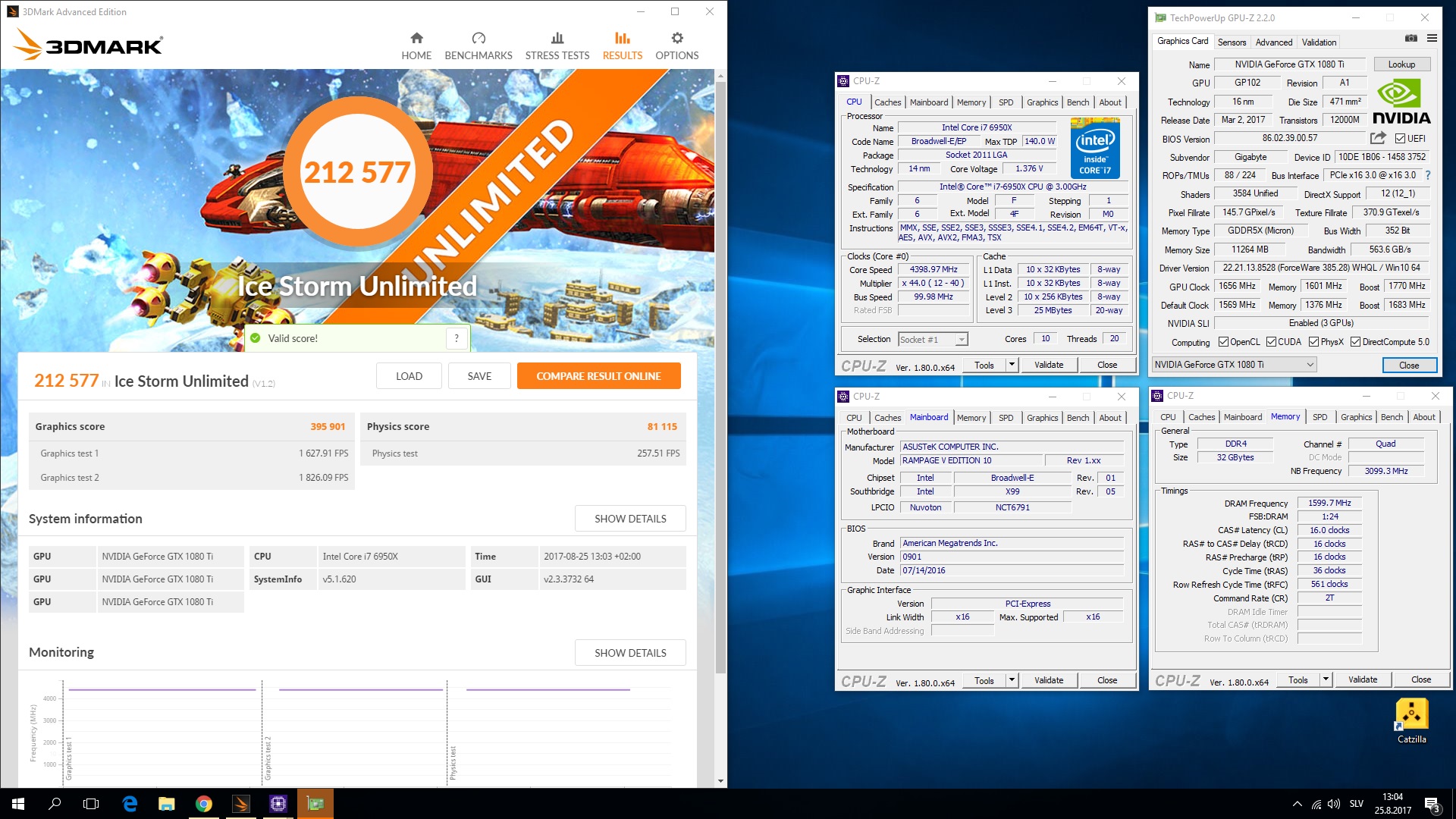The image size is (1456, 819).
Task: Click the network icon in system tray
Action: click(1316, 804)
